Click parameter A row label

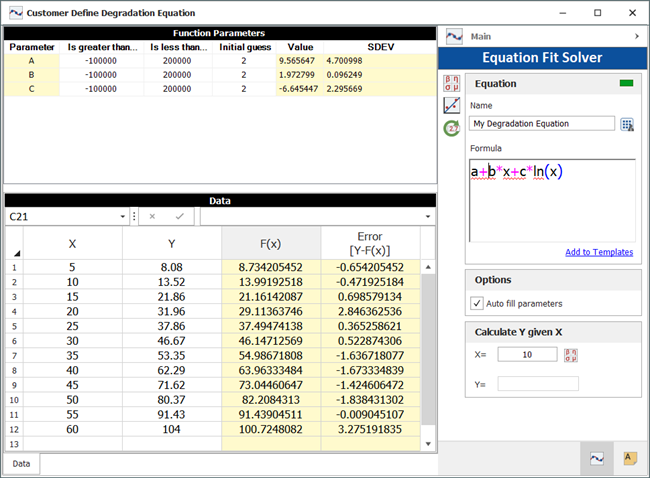coord(32,61)
